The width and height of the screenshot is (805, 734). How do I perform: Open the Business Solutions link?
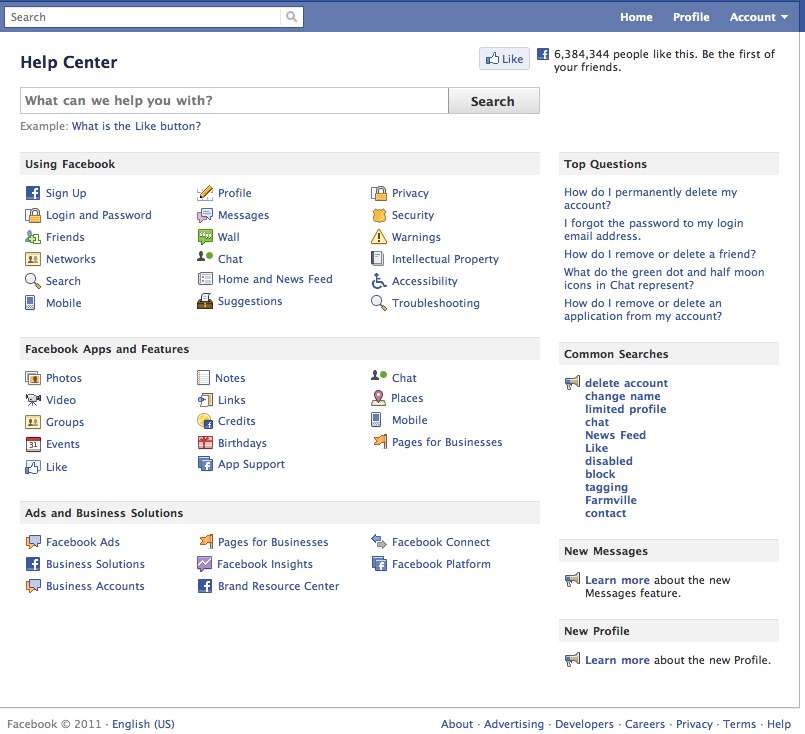[95, 564]
